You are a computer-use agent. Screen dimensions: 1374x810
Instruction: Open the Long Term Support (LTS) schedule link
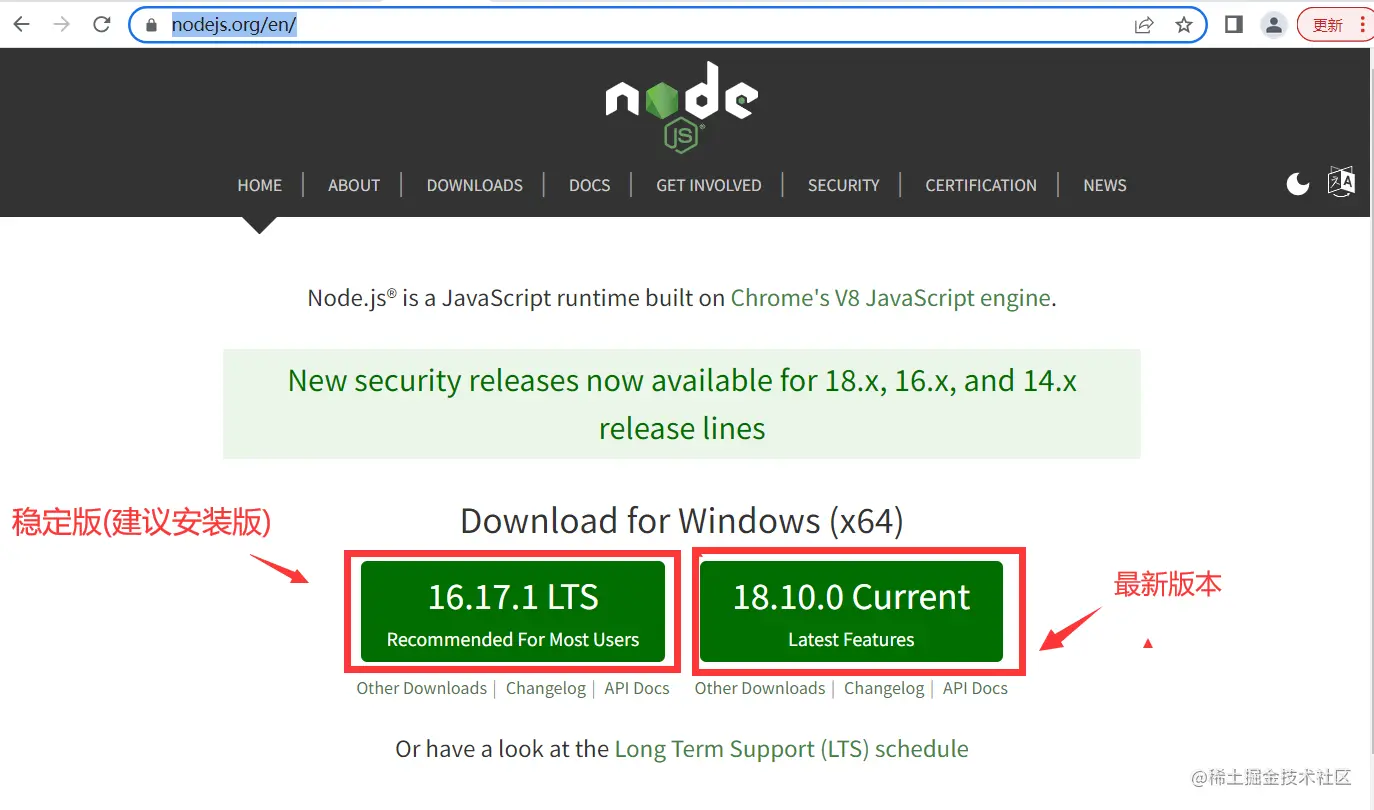[792, 749]
